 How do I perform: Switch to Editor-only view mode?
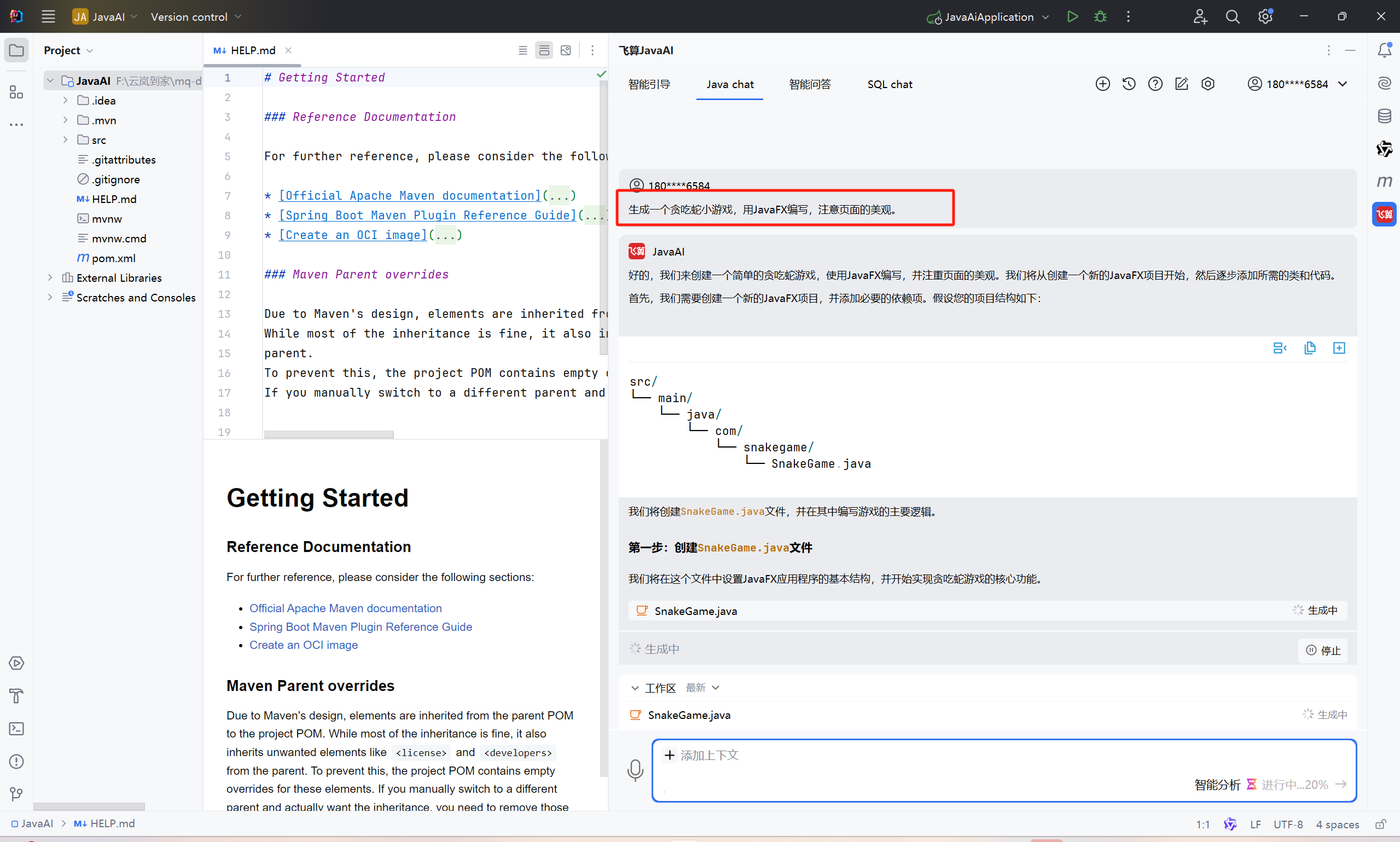tap(522, 50)
